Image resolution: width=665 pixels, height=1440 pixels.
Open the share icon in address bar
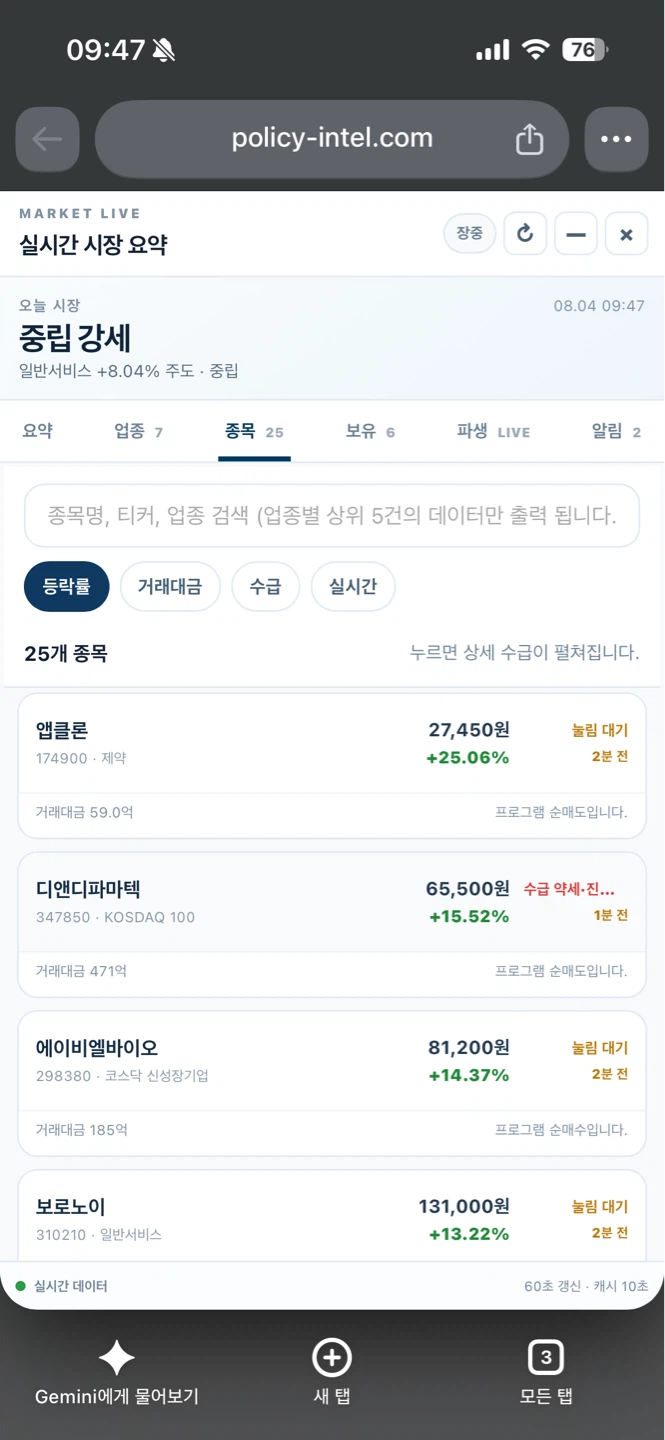[529, 139]
